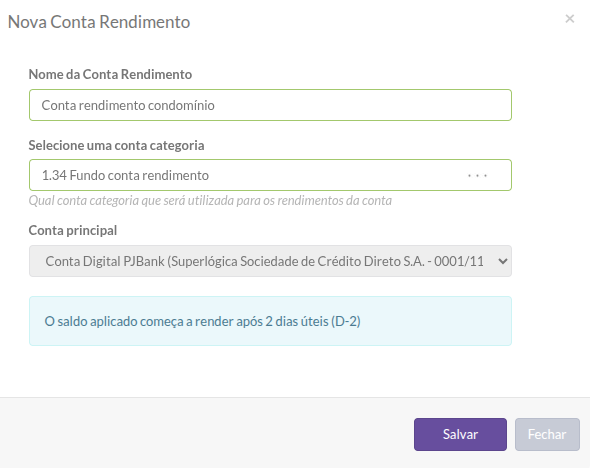Focus the Nome da Conta Rendimento field
This screenshot has width=590, height=468.
270,105
